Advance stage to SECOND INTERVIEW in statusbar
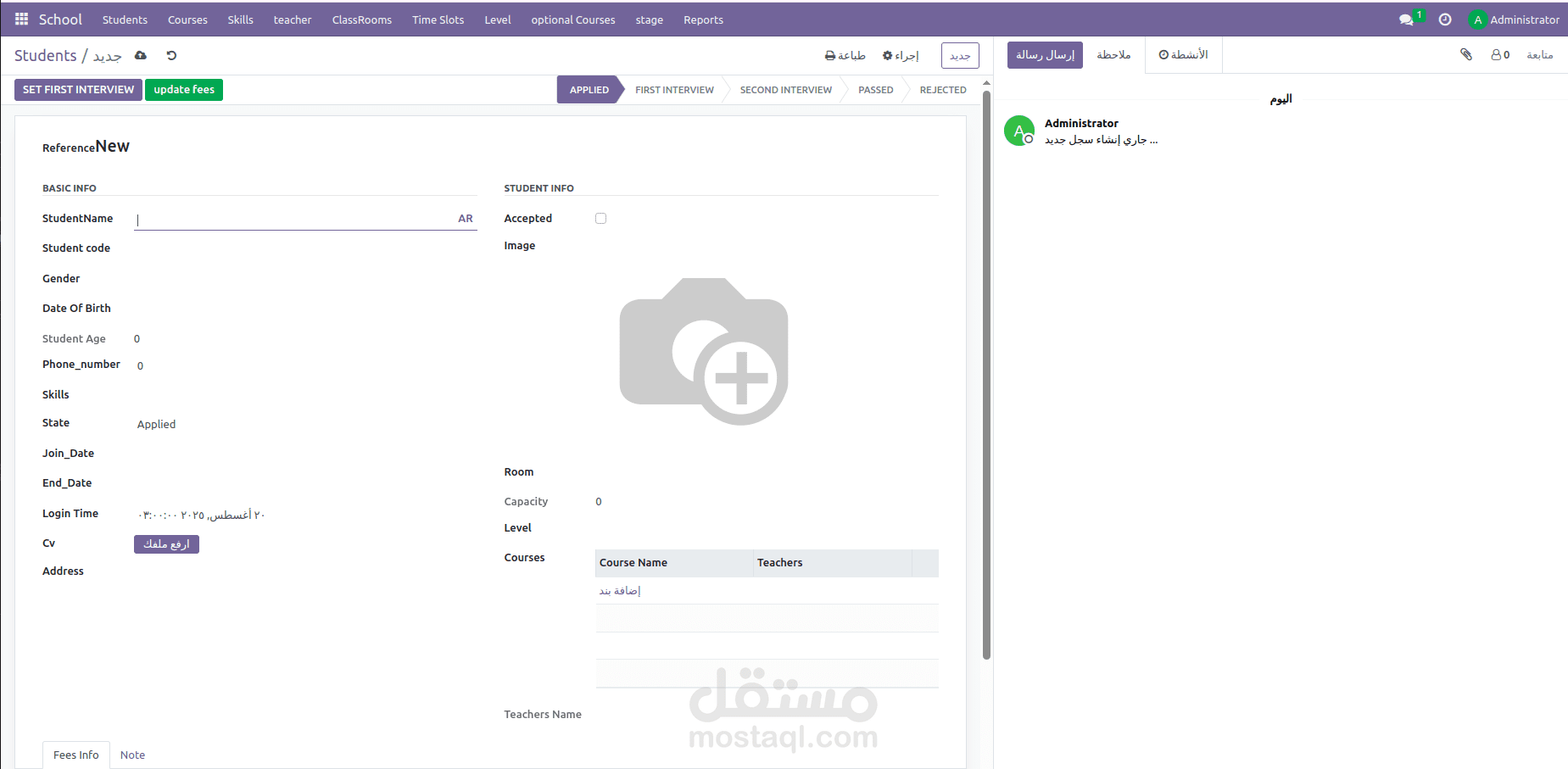Image resolution: width=1568 pixels, height=769 pixels. pos(784,89)
